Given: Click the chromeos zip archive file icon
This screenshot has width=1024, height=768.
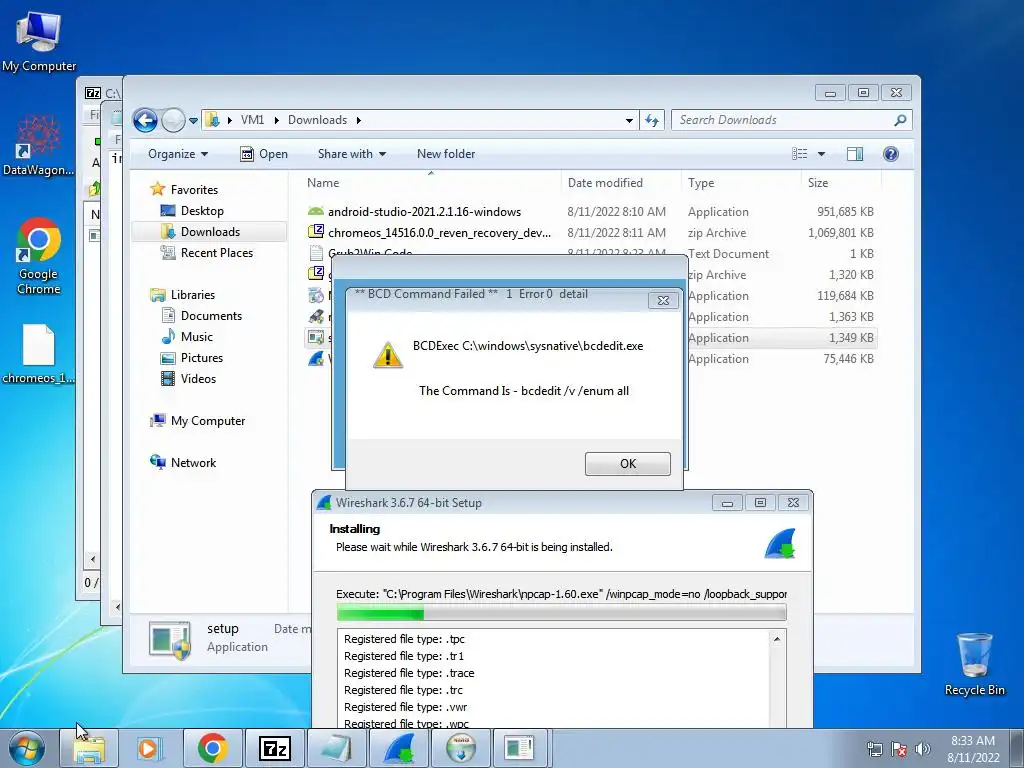Looking at the screenshot, I should [315, 232].
